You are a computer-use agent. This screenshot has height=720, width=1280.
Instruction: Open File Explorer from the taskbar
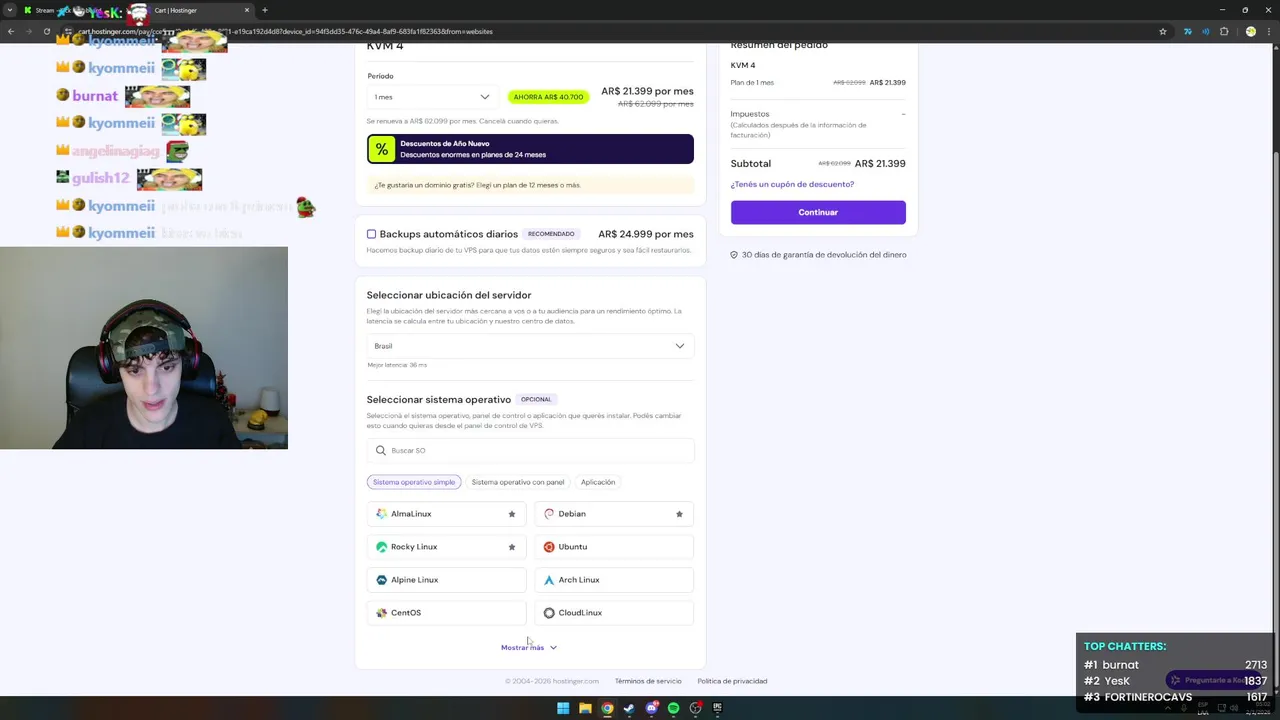click(x=585, y=708)
